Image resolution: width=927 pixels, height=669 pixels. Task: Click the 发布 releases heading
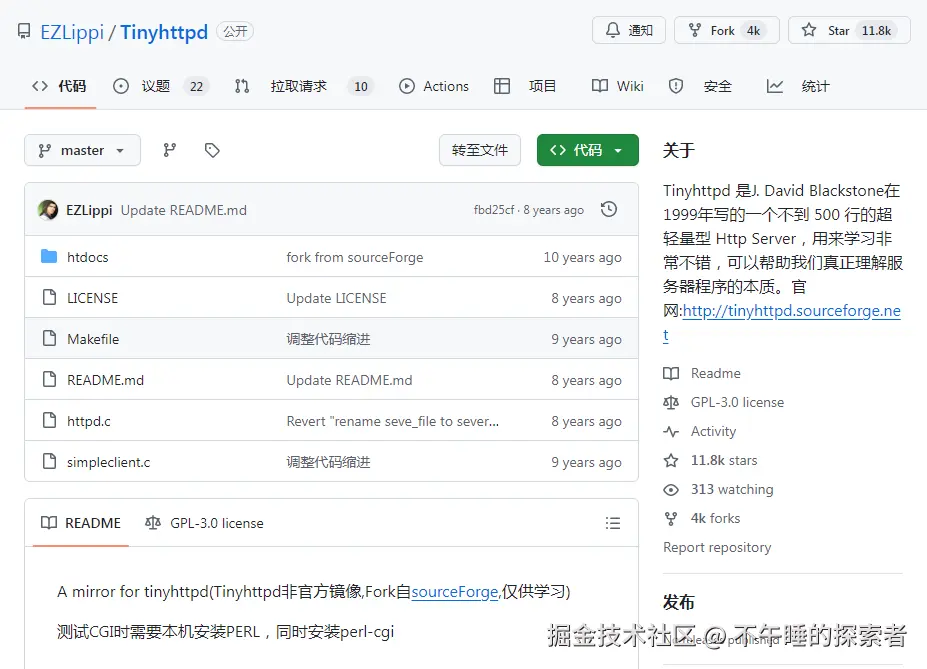click(x=679, y=602)
